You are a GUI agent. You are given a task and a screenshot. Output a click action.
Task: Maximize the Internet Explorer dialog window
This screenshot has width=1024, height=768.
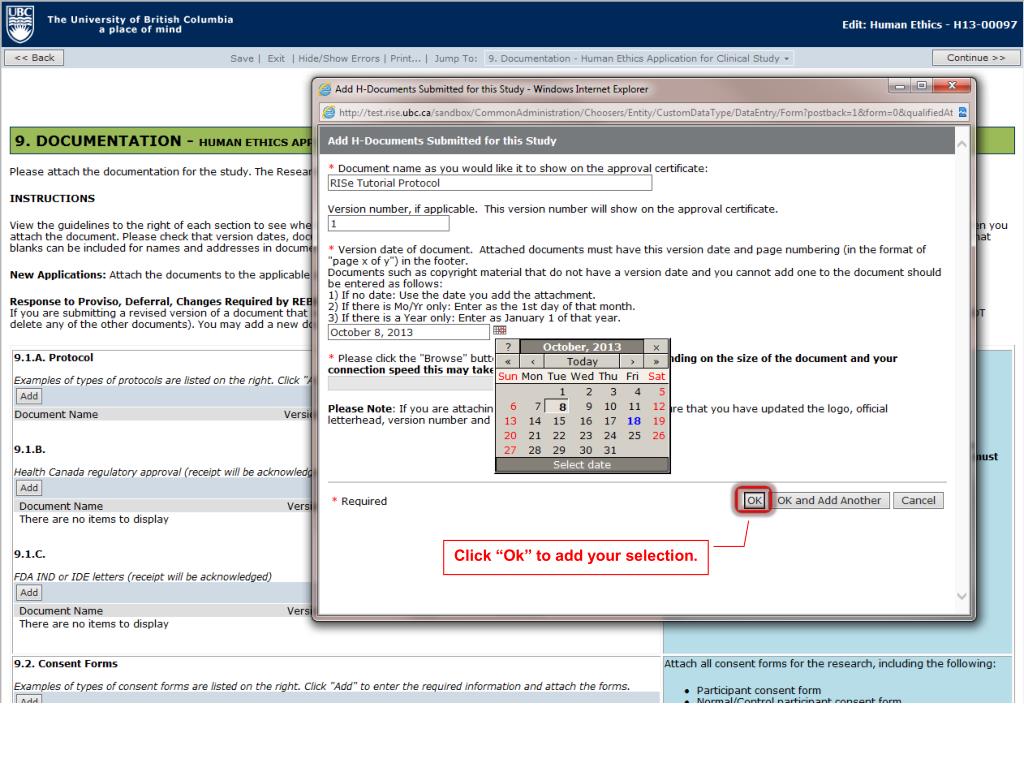[x=921, y=86]
